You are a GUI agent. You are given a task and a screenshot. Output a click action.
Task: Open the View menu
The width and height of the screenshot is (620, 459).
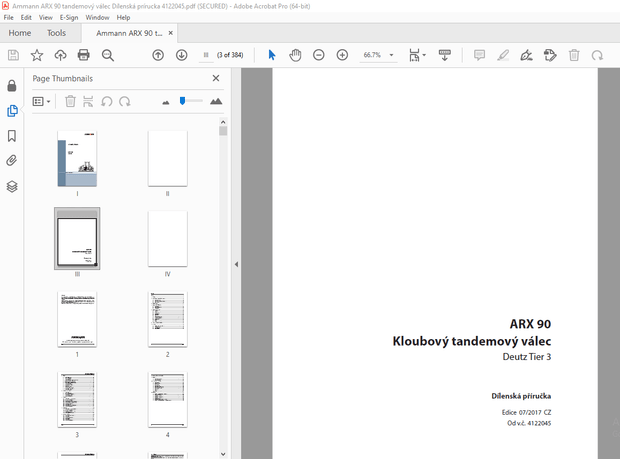(45, 17)
